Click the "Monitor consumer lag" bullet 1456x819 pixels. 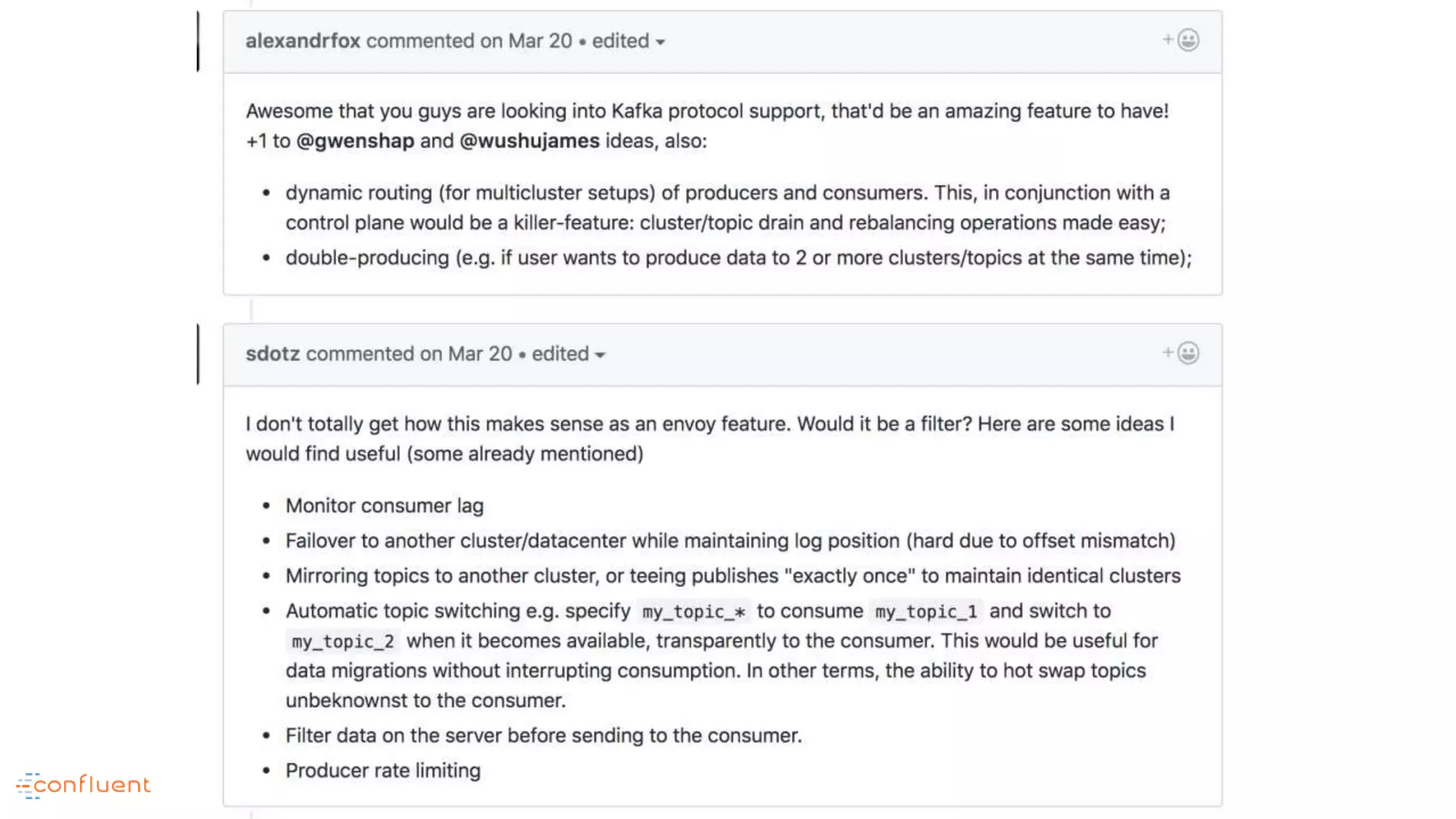coord(385,505)
